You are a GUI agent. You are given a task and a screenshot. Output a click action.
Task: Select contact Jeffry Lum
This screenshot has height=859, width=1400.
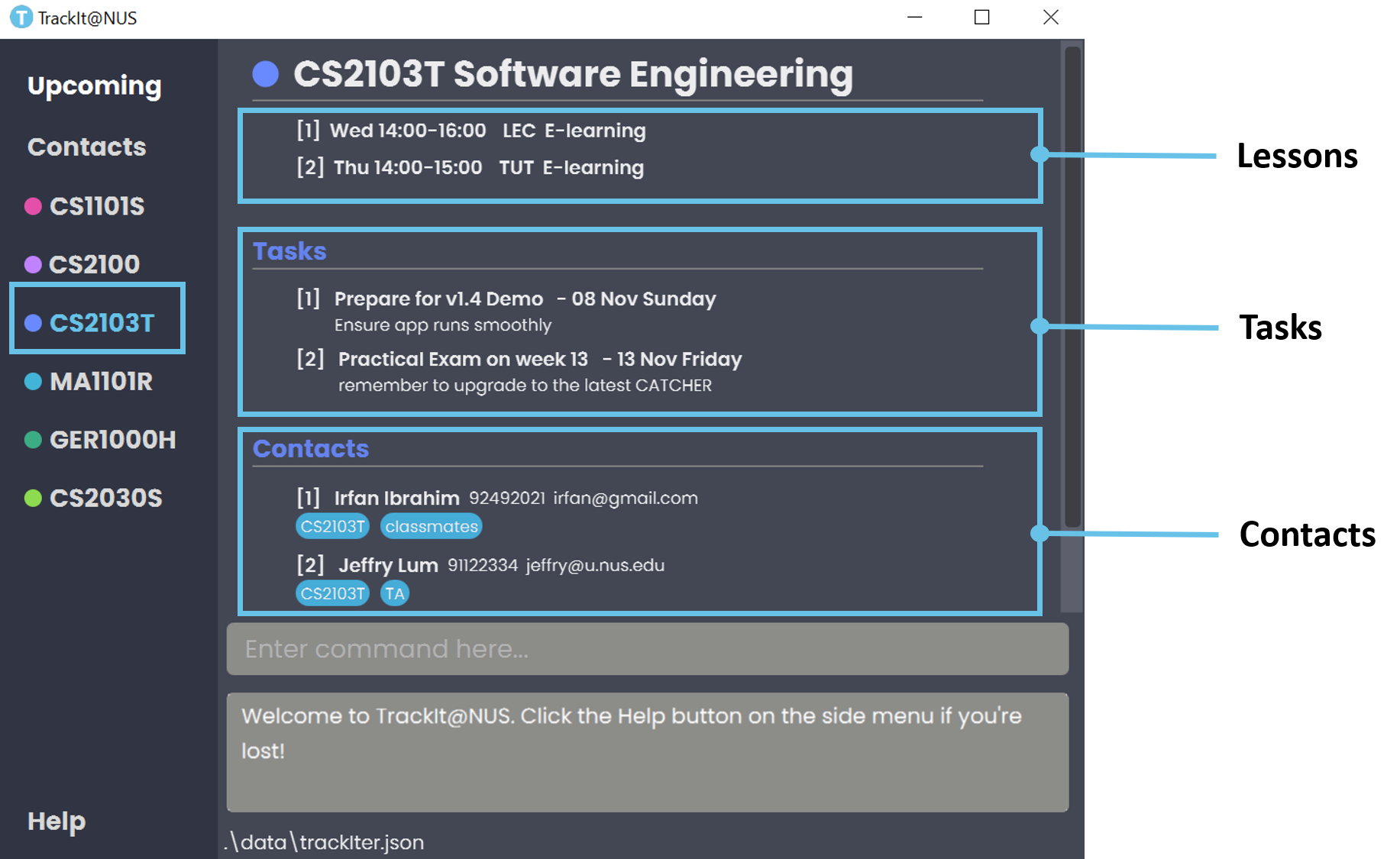click(388, 566)
